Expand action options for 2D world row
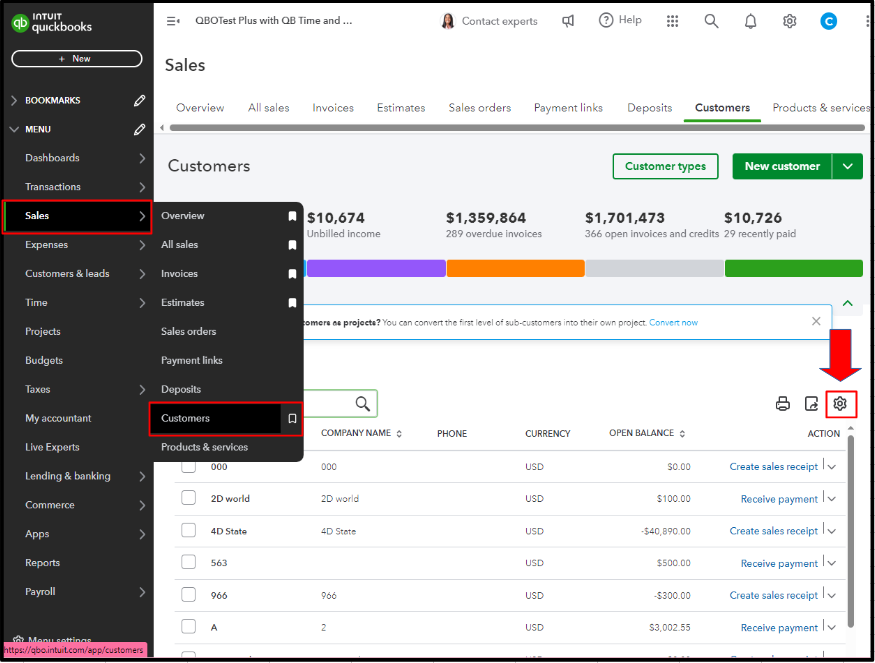 click(x=832, y=499)
